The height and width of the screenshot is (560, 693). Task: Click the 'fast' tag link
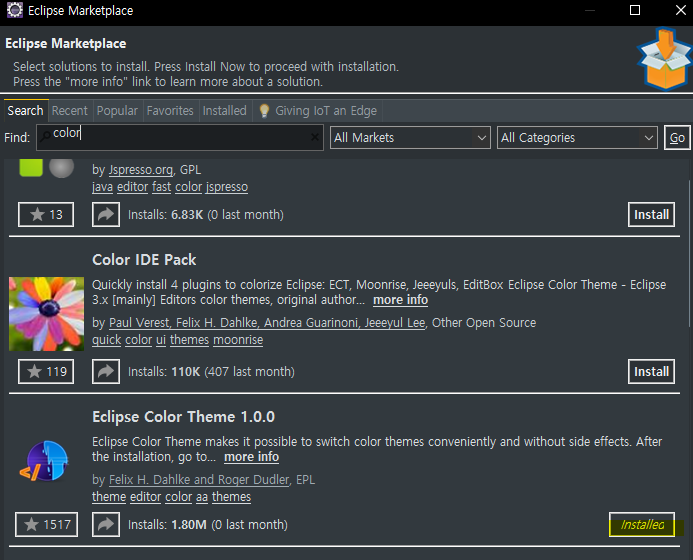coord(161,187)
